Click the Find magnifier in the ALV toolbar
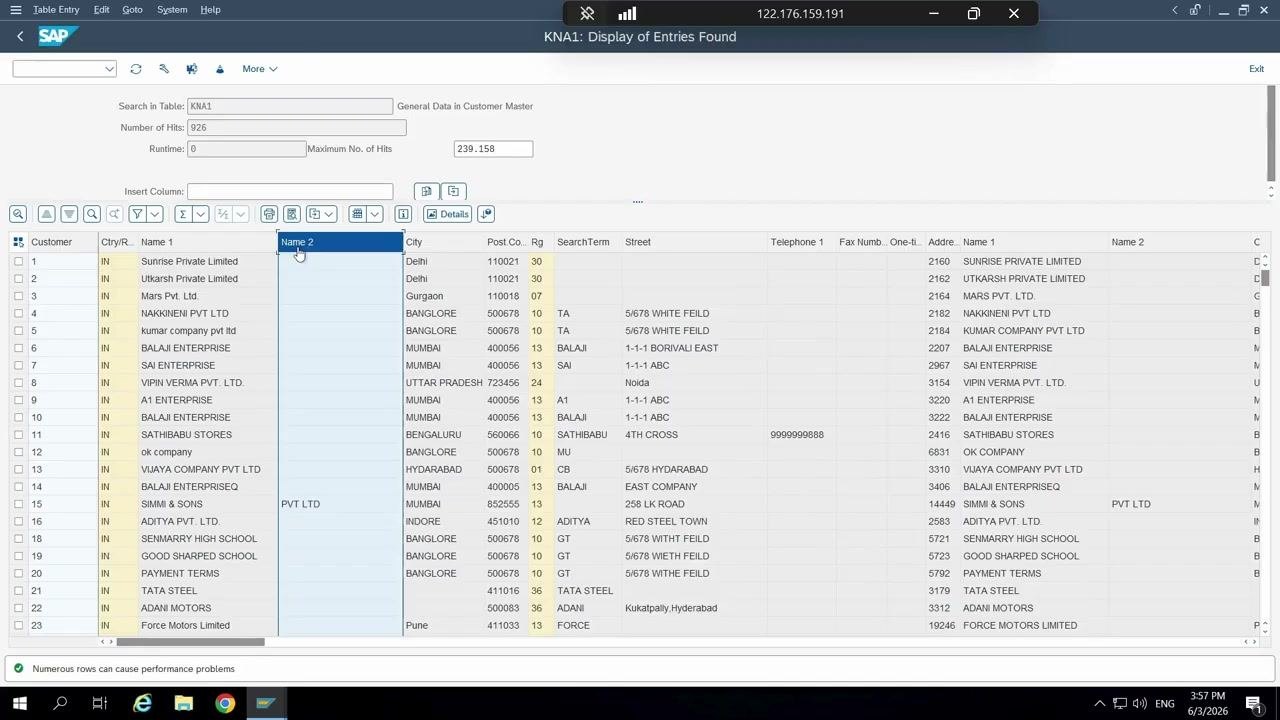 92,214
